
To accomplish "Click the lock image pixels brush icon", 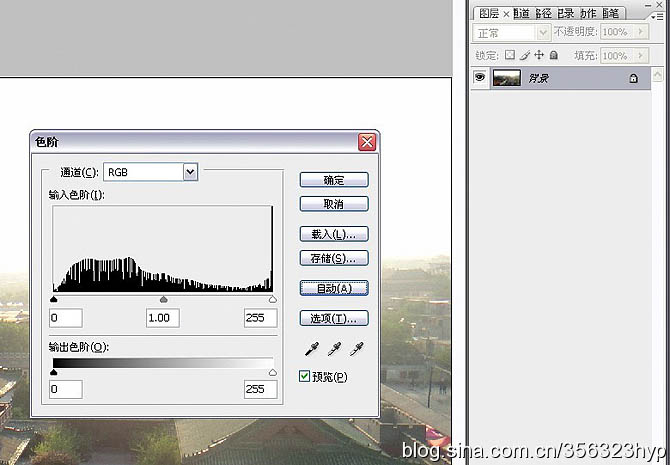I will [x=525, y=55].
